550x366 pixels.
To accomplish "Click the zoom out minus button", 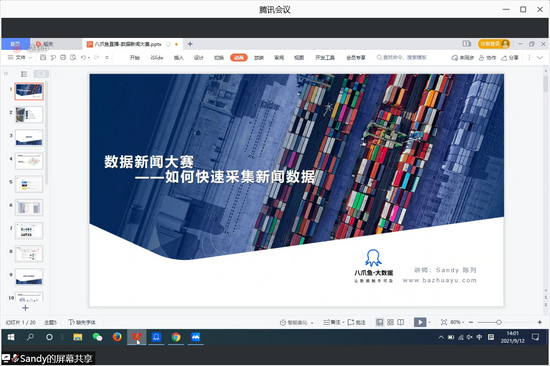I will click(x=471, y=322).
